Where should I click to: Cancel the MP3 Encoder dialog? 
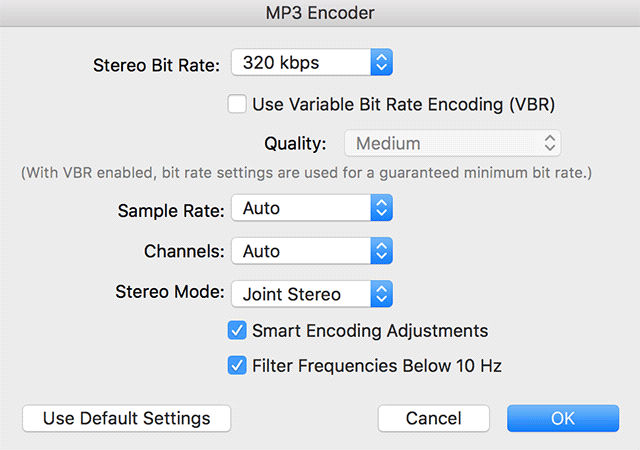pos(433,418)
